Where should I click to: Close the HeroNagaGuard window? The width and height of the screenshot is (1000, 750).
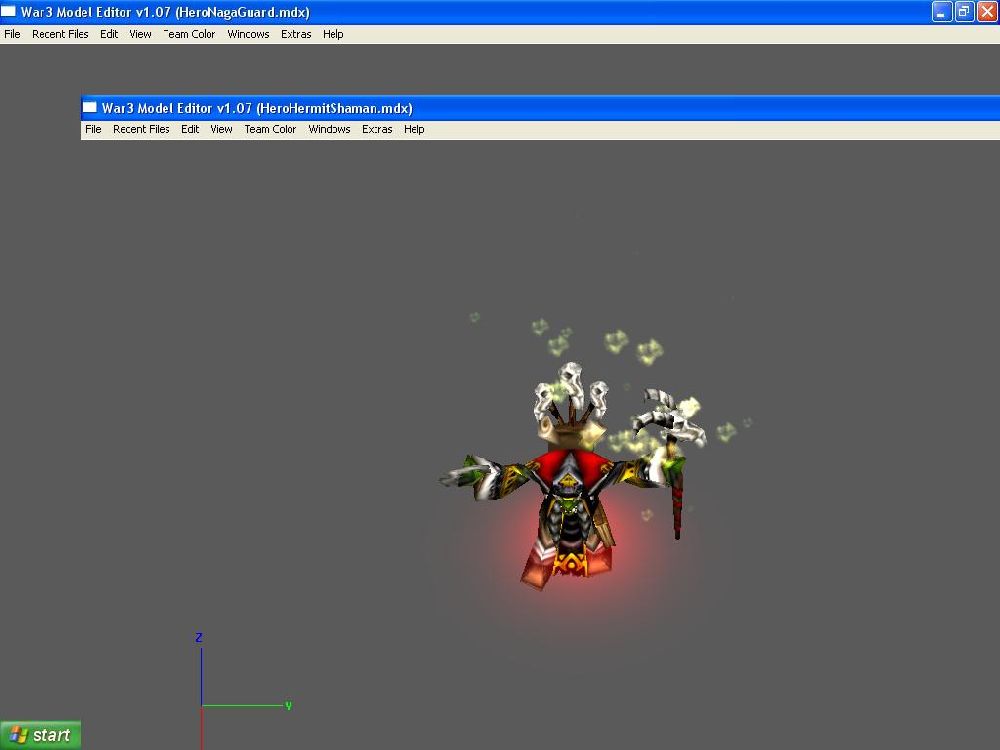(987, 11)
